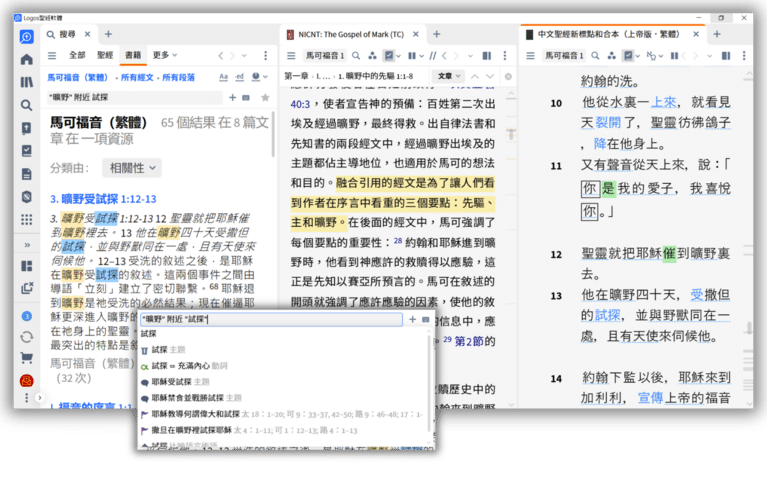Click the split-view columns icon in the Chinese Bible toolbar
Image resolution: width=767 pixels, height=479 pixels.
726,56
